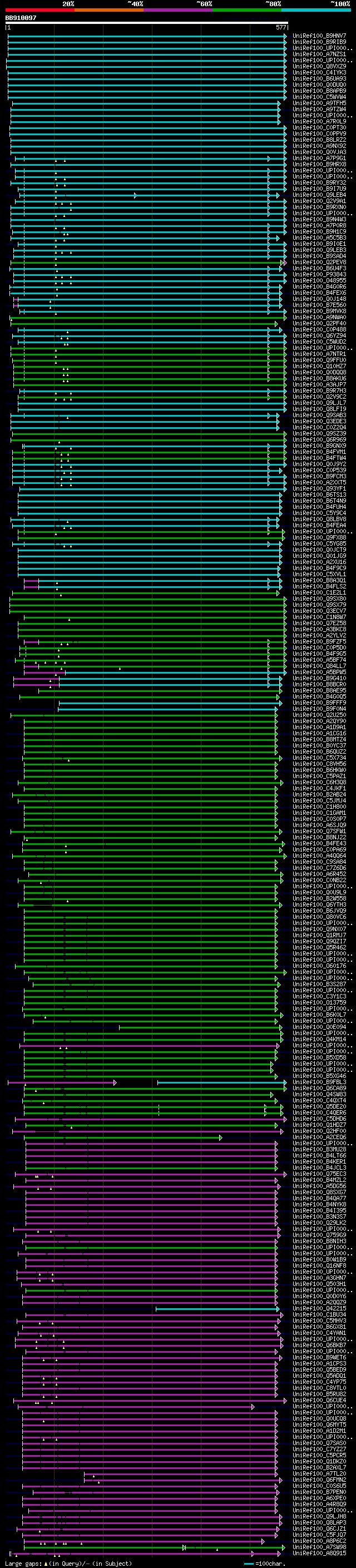The width and height of the screenshot is (356, 1568).
Task: Select the UniRef100_B4G0Q5 label
Action: click(319, 696)
